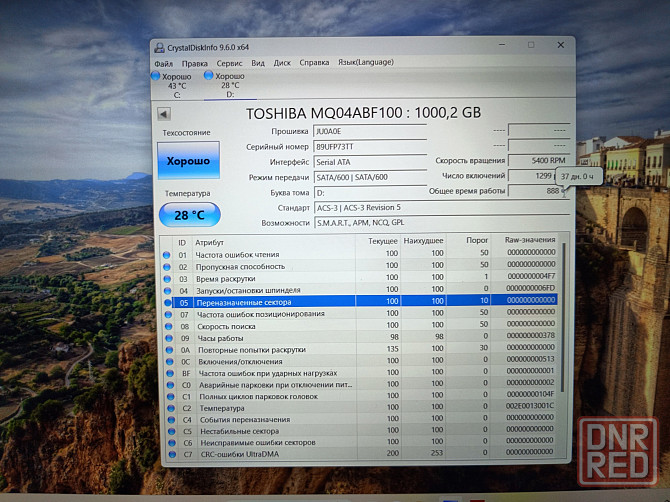Click the CrystalDiskInfo title bar app icon
Image resolution: width=670 pixels, height=502 pixels.
159,47
